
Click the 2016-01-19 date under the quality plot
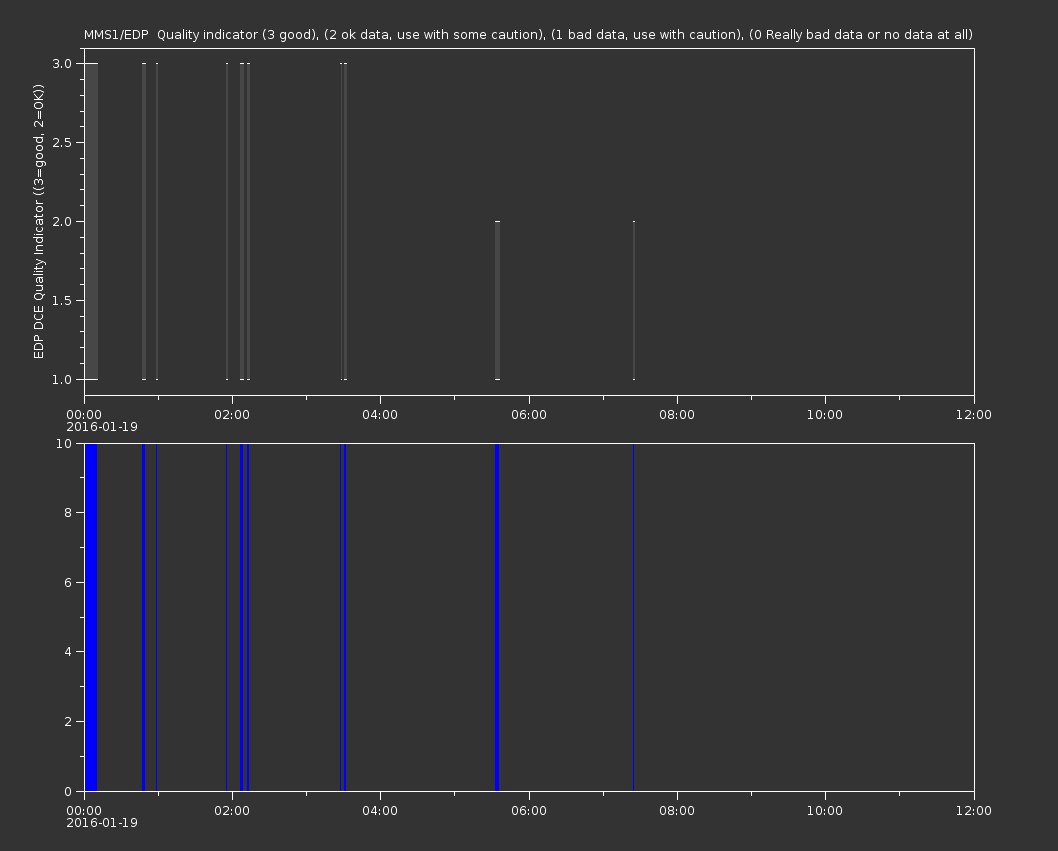pos(102,427)
